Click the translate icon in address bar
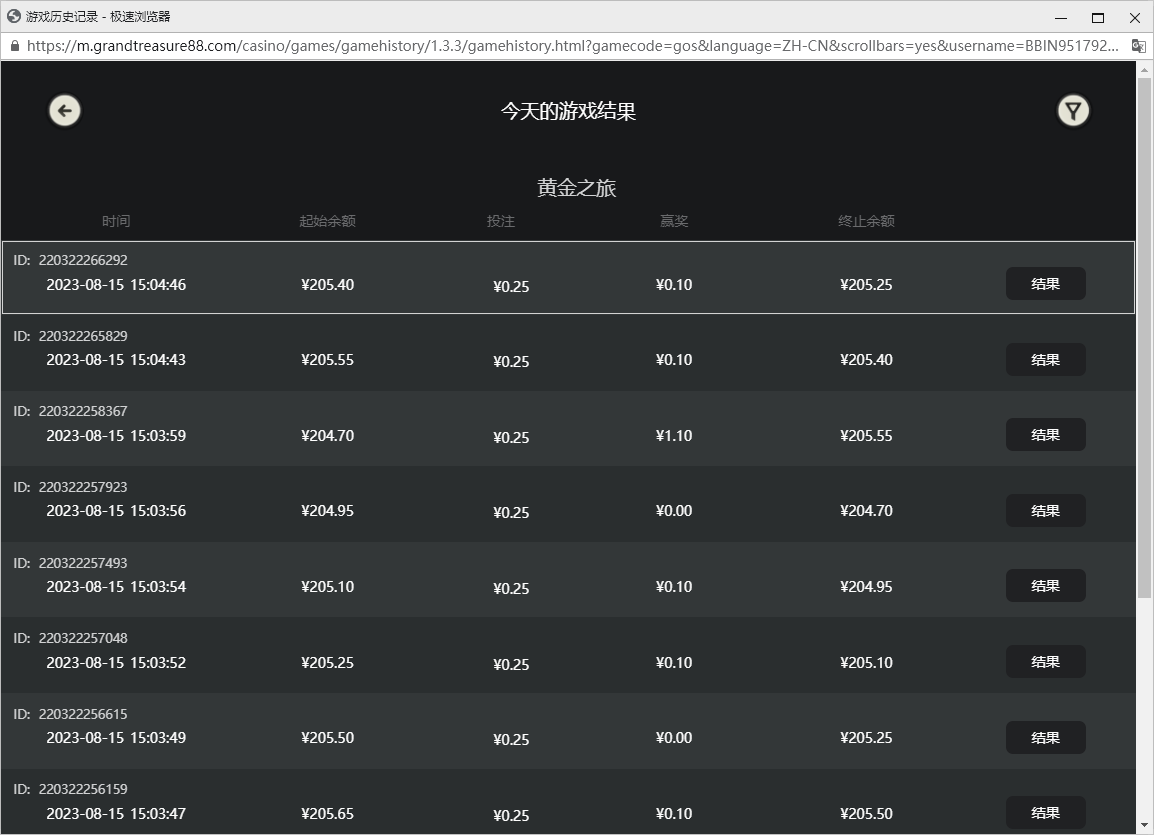This screenshot has height=835, width=1154. [x=1138, y=46]
